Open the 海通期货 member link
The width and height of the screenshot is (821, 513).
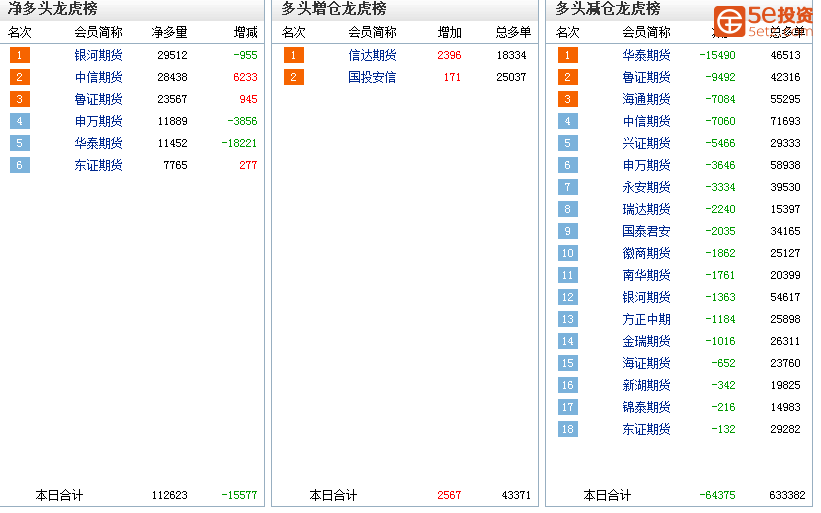pyautogui.click(x=646, y=99)
